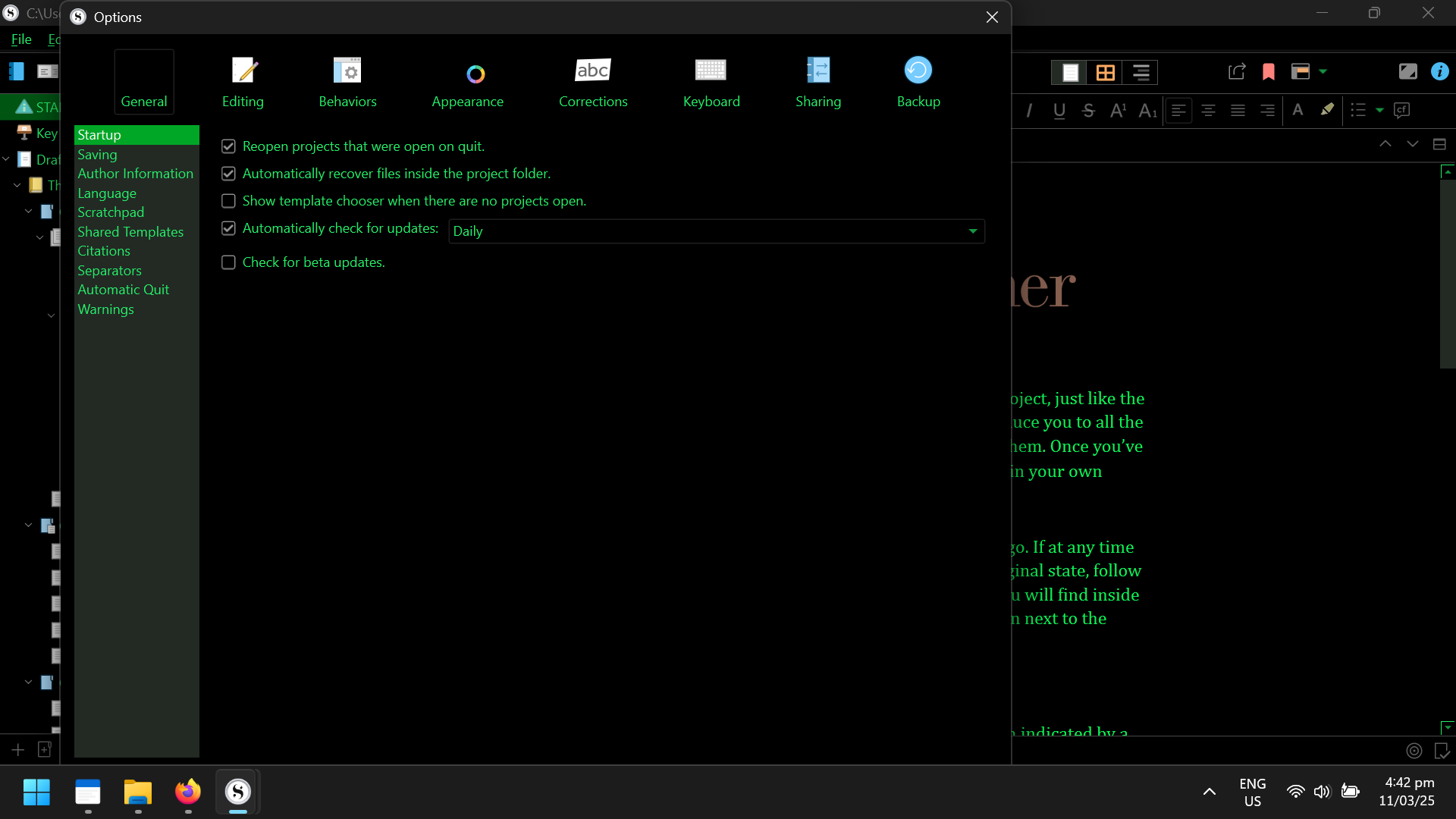Click the highlighter pen icon

pyautogui.click(x=1327, y=110)
